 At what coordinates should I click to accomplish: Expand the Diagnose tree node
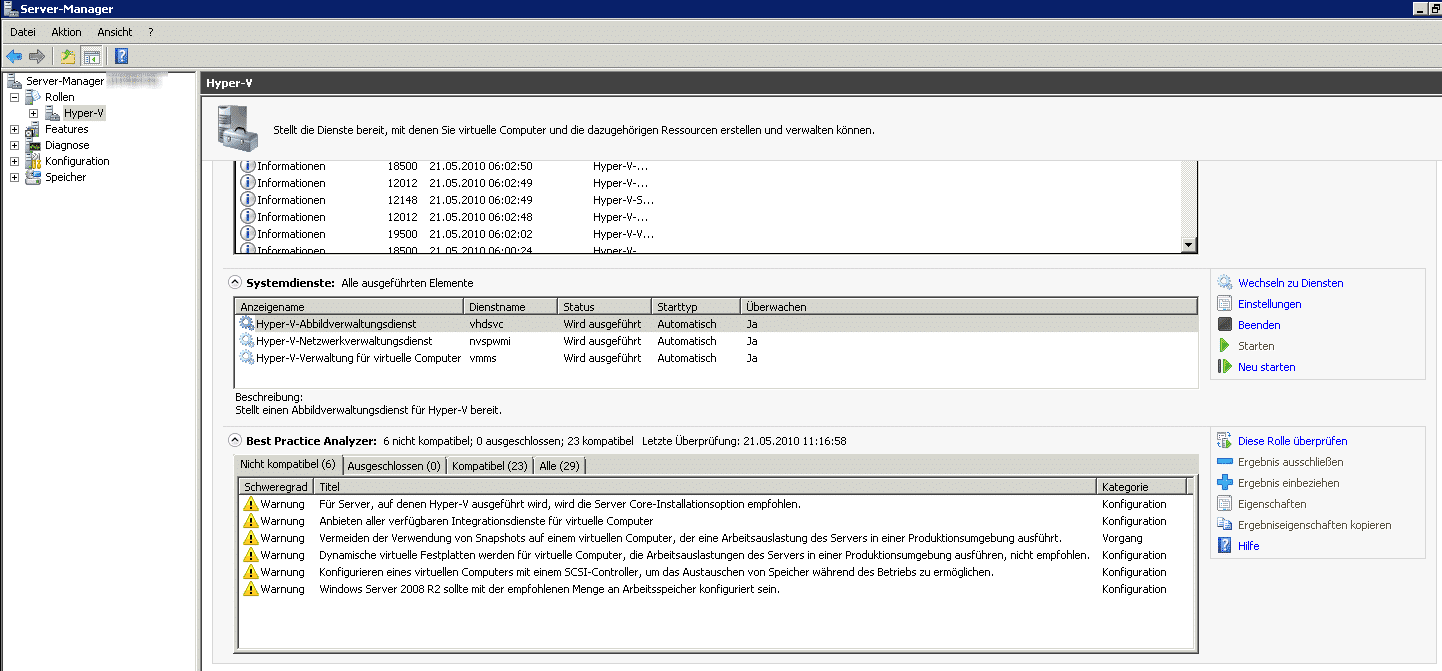click(14, 145)
